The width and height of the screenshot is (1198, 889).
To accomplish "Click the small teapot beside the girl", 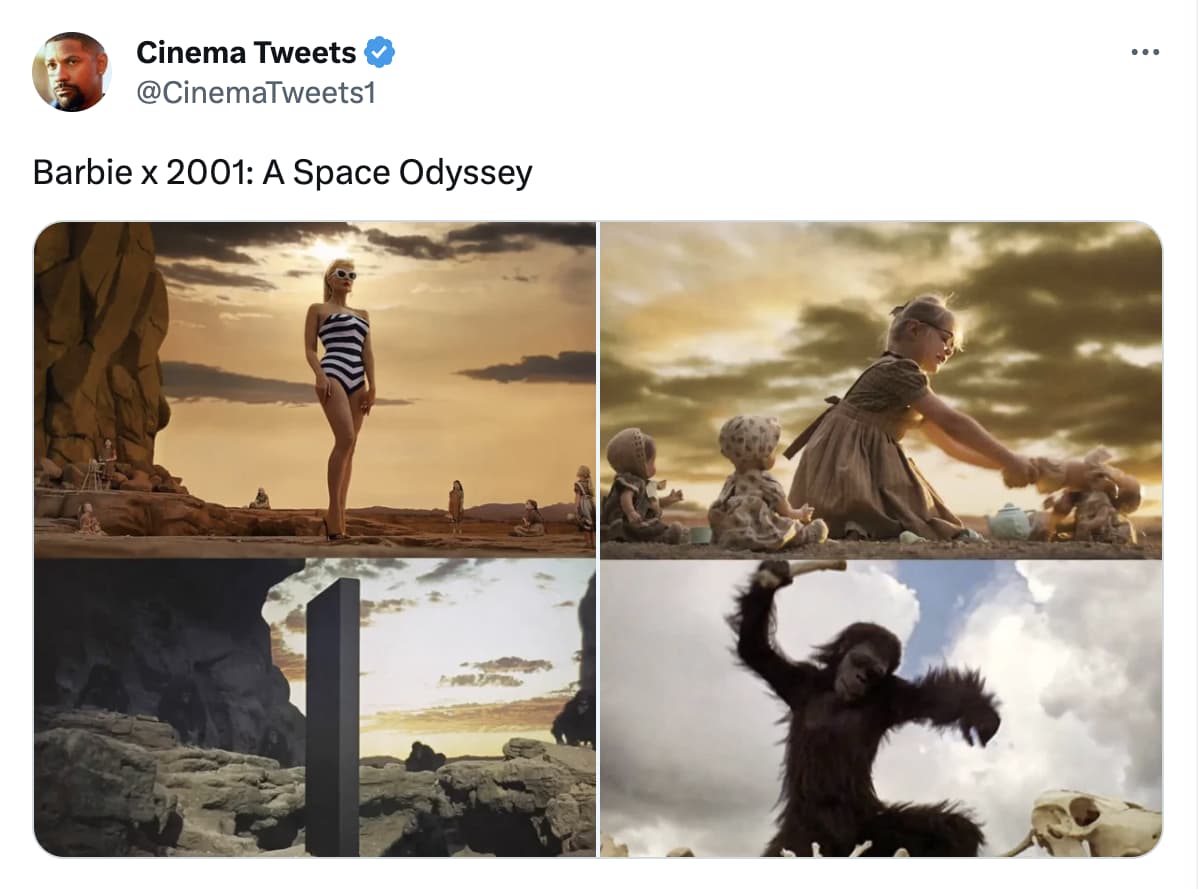I will [x=1013, y=521].
